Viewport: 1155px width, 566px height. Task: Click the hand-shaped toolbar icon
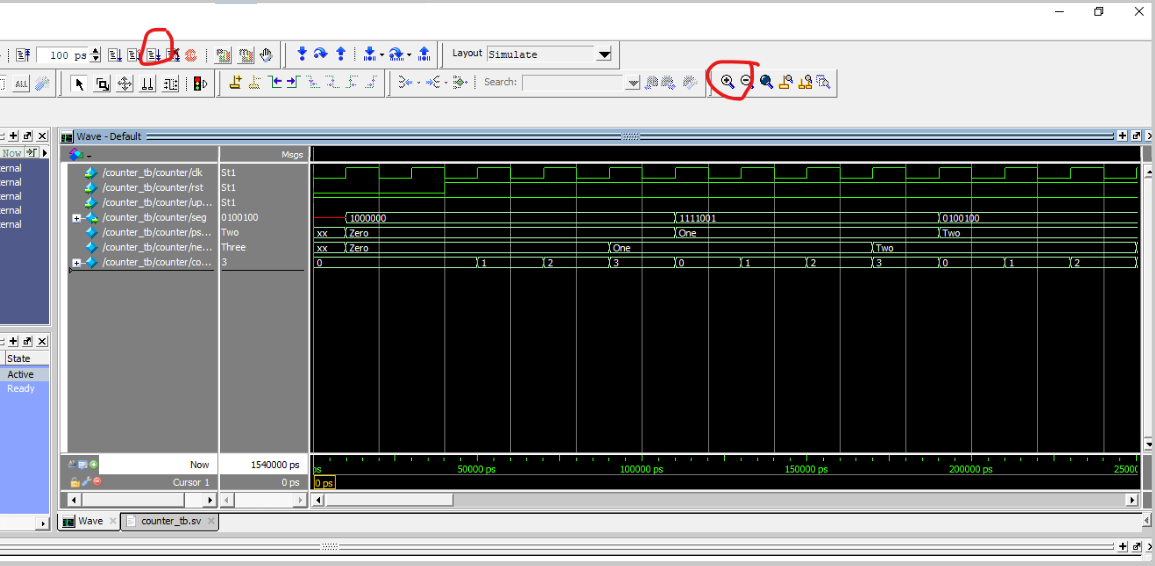pos(266,55)
